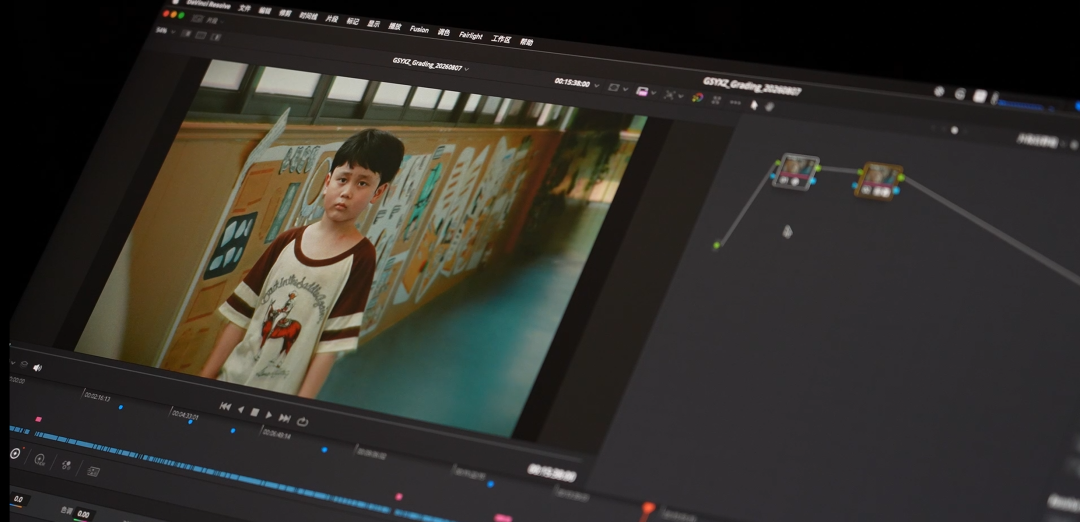This screenshot has width=1080, height=522.
Task: Play the clip in reverse
Action: point(240,410)
